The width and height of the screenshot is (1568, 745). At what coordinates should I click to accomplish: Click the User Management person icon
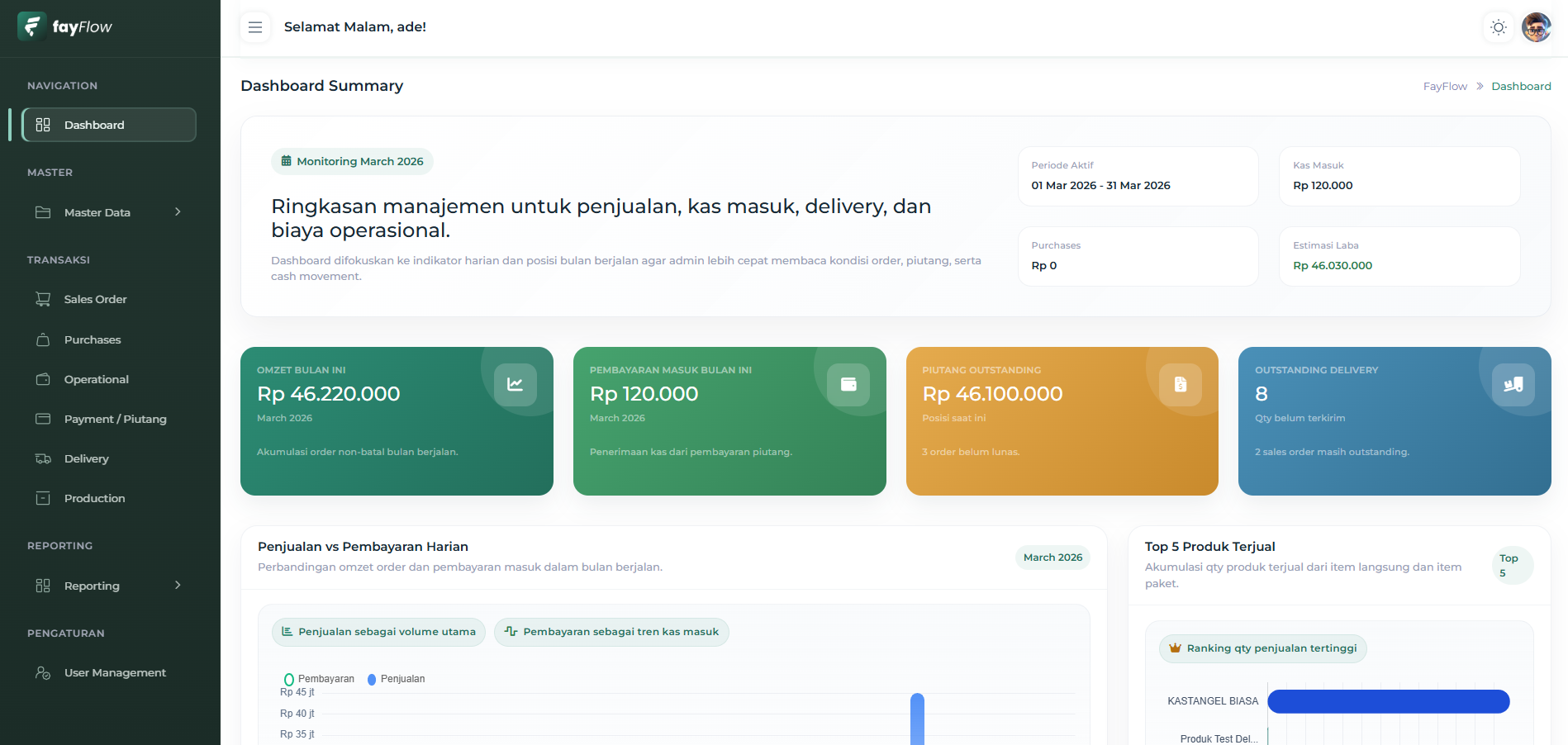43,672
